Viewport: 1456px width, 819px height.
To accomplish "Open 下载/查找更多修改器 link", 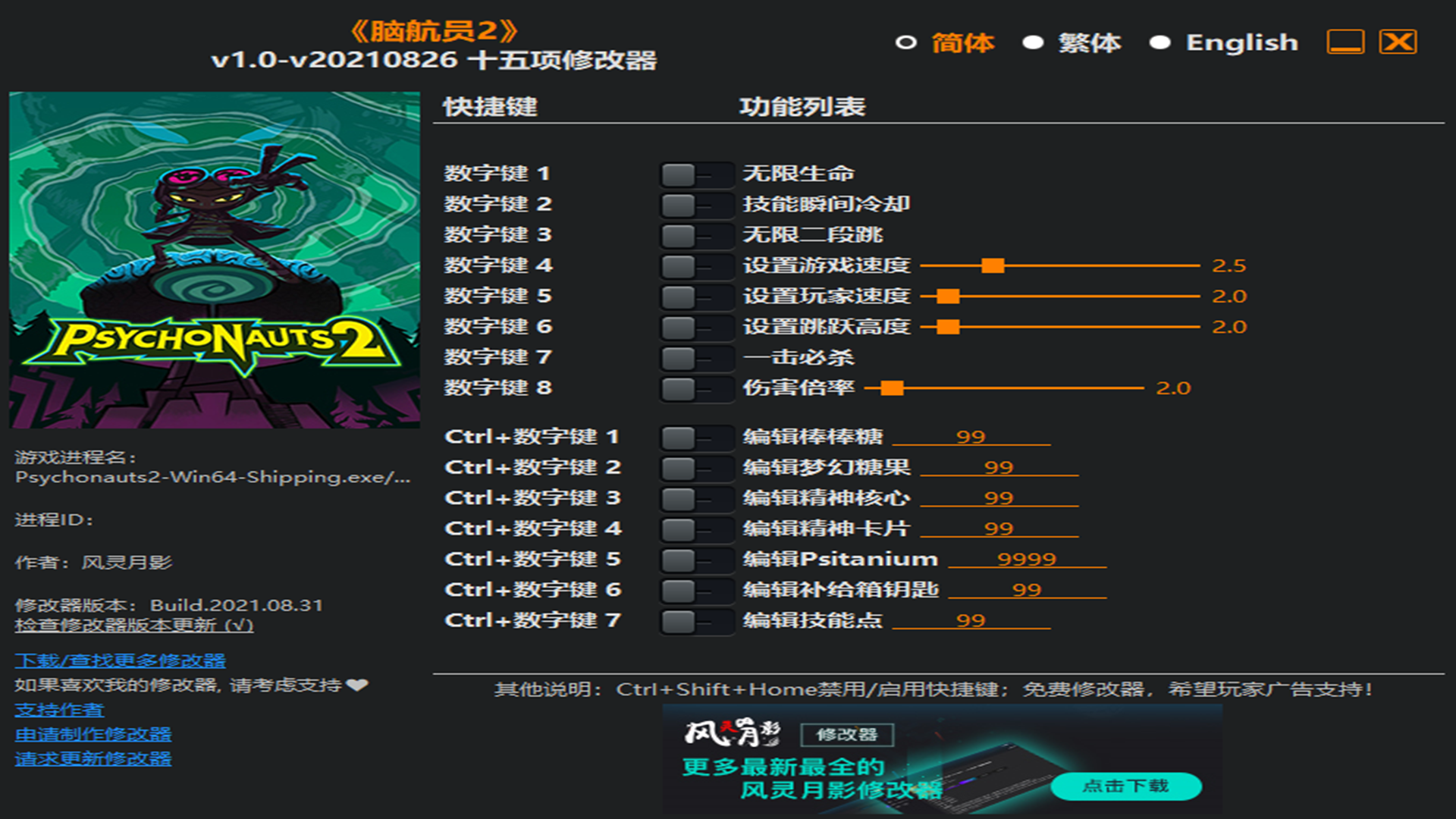I will pyautogui.click(x=120, y=661).
